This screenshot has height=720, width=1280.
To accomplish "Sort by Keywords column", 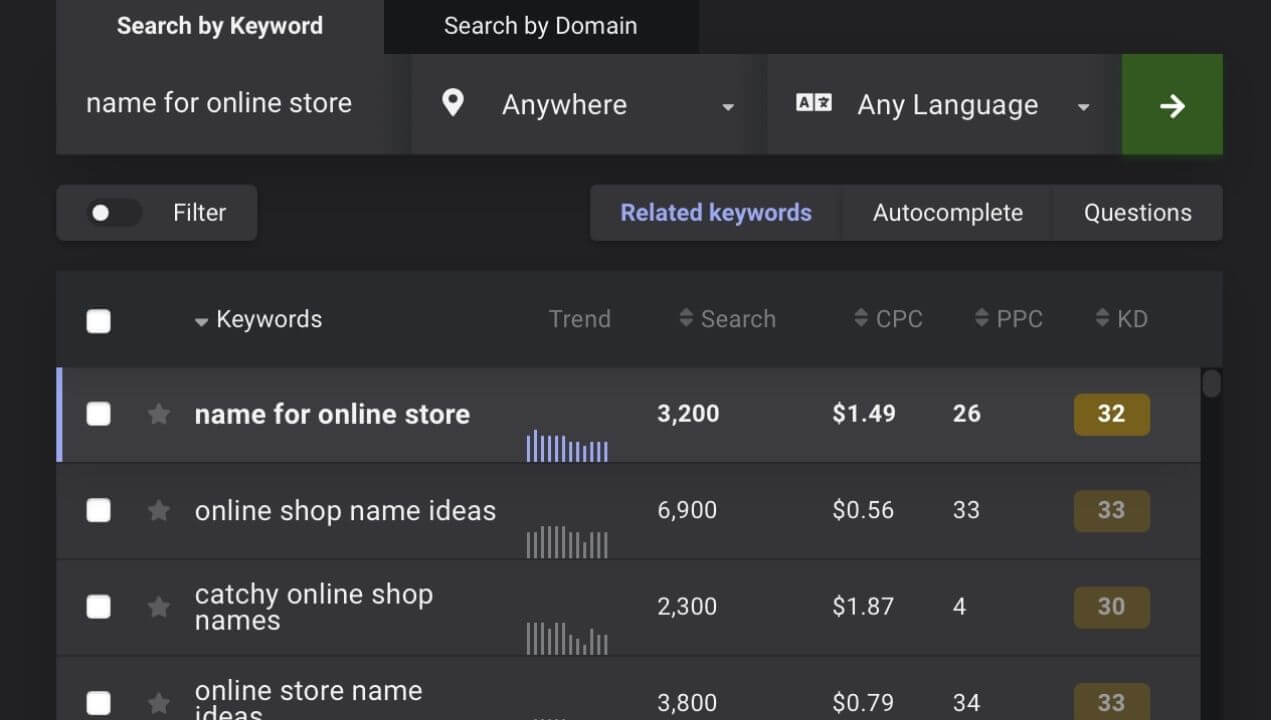I will 258,320.
